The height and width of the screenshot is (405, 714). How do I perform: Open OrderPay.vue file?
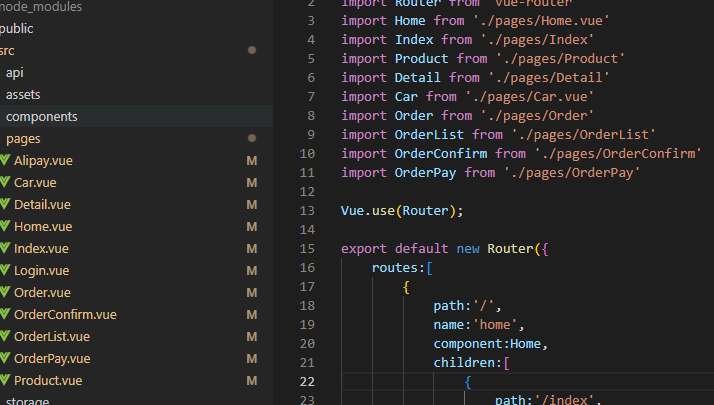coord(52,359)
